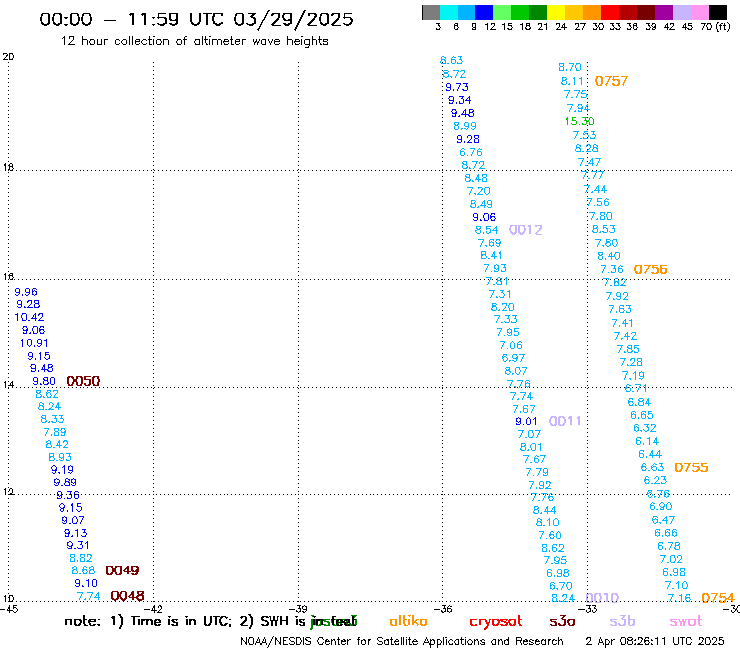The height and width of the screenshot is (650, 740).
Task: Click the light green swatch before 15
Action: (502, 12)
